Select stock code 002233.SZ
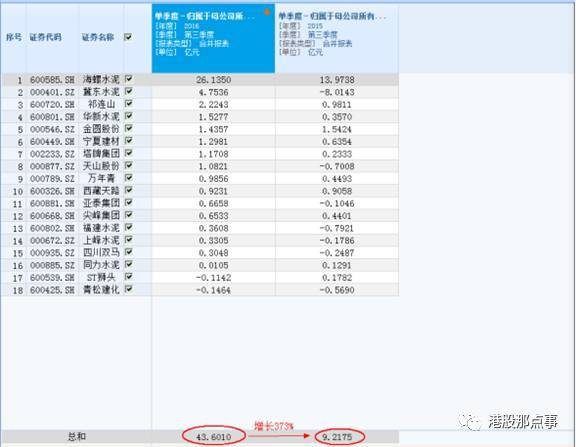576x447 pixels. click(52, 154)
